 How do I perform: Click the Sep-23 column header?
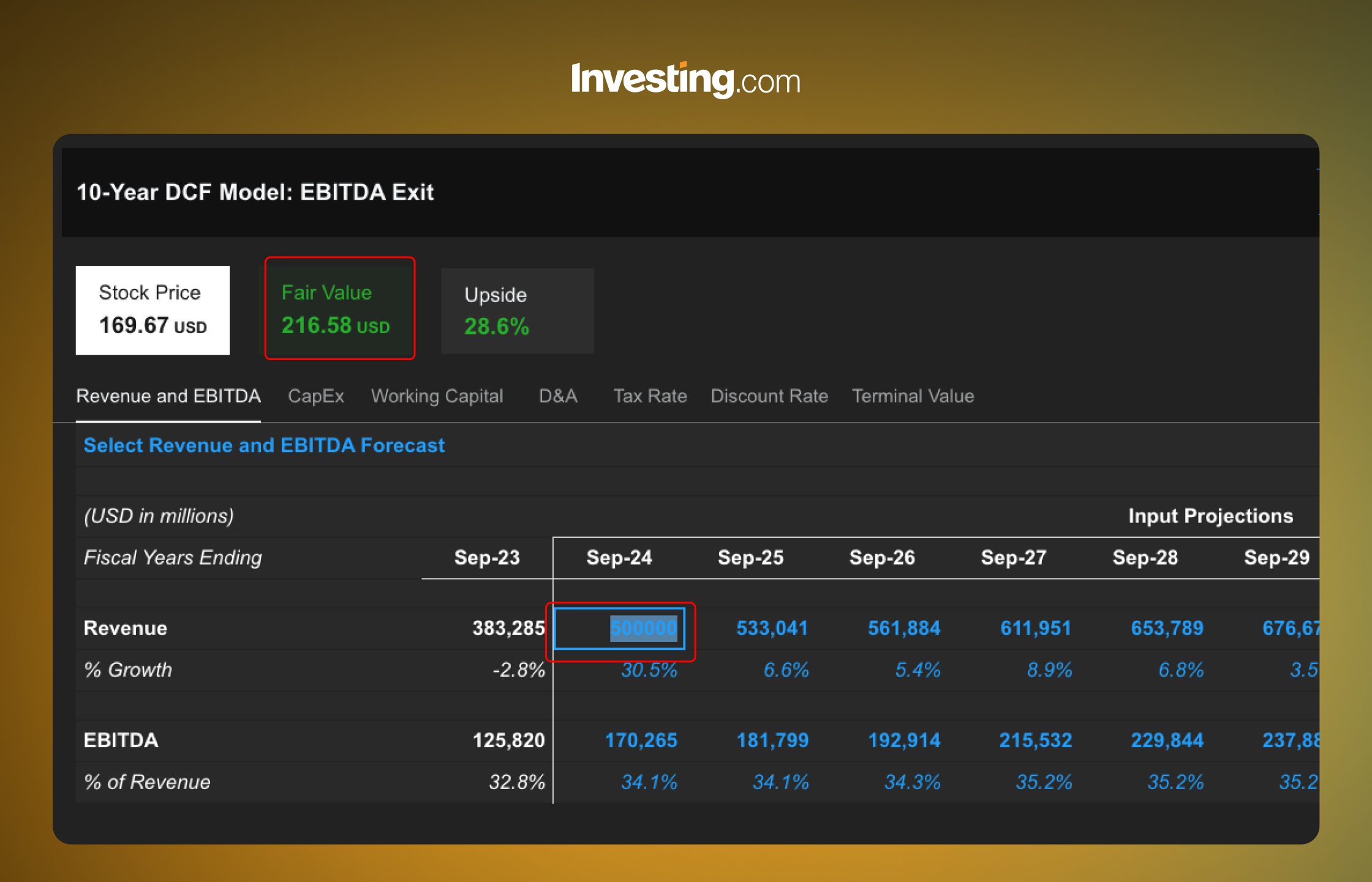coord(487,557)
